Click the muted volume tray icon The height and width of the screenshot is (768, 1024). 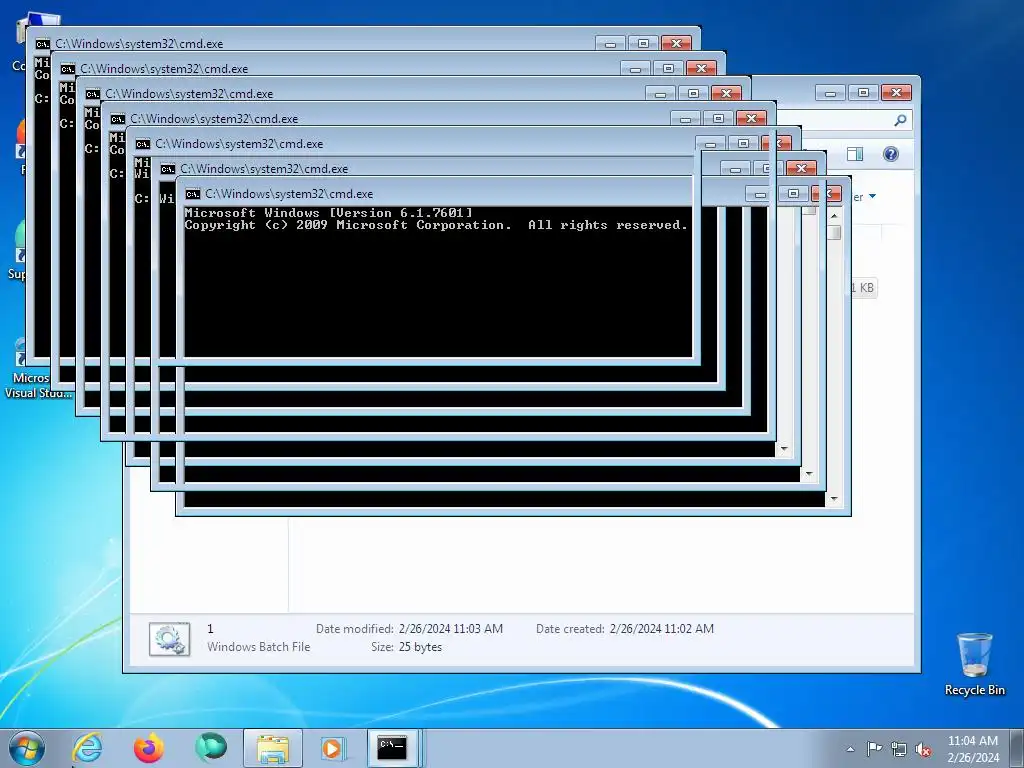923,749
